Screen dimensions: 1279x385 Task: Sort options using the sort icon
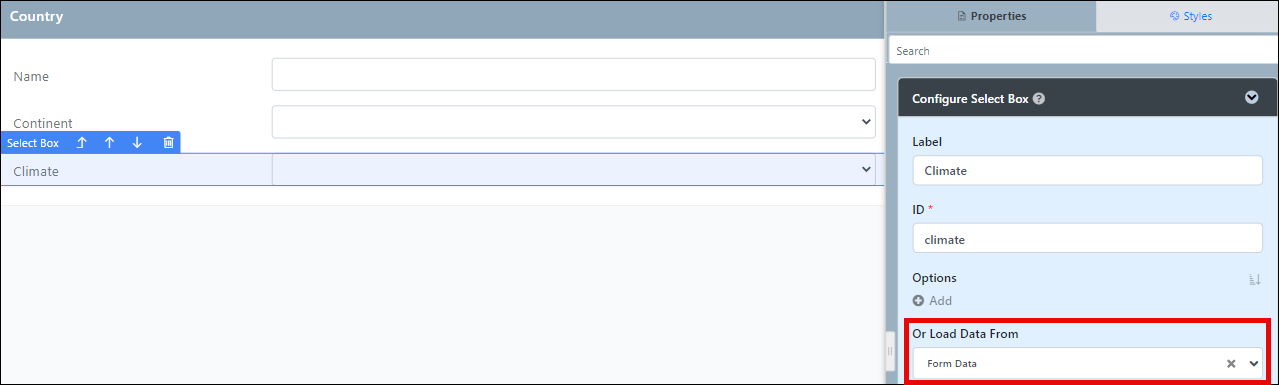pyautogui.click(x=1254, y=279)
